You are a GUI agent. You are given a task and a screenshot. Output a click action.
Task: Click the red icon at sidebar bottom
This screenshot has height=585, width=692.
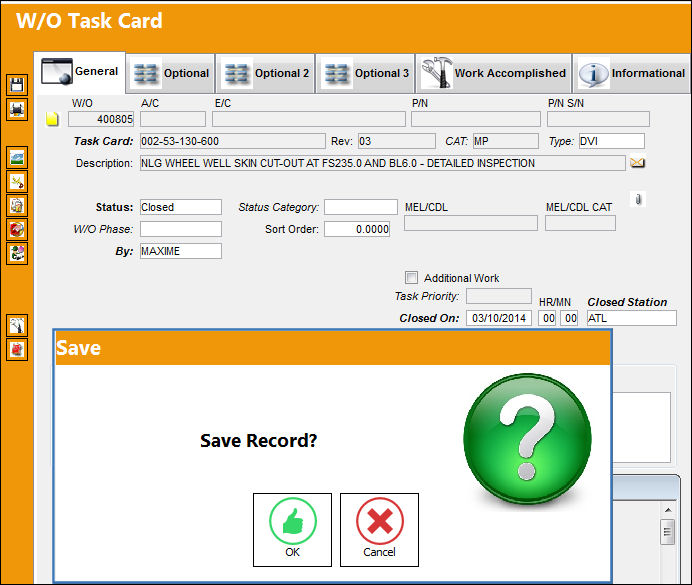pos(17,350)
